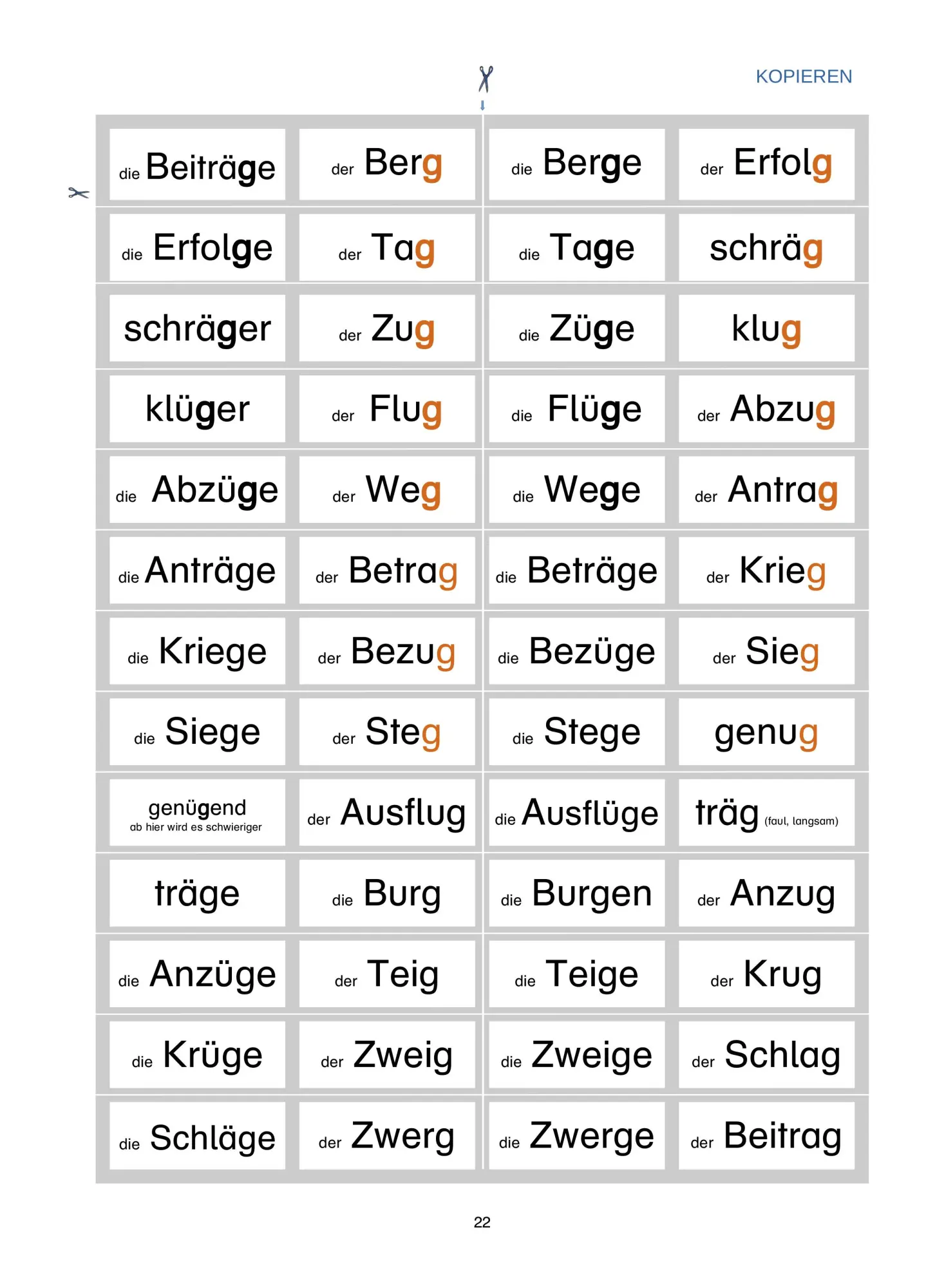Select the 'die Beiträge' card

197,165
